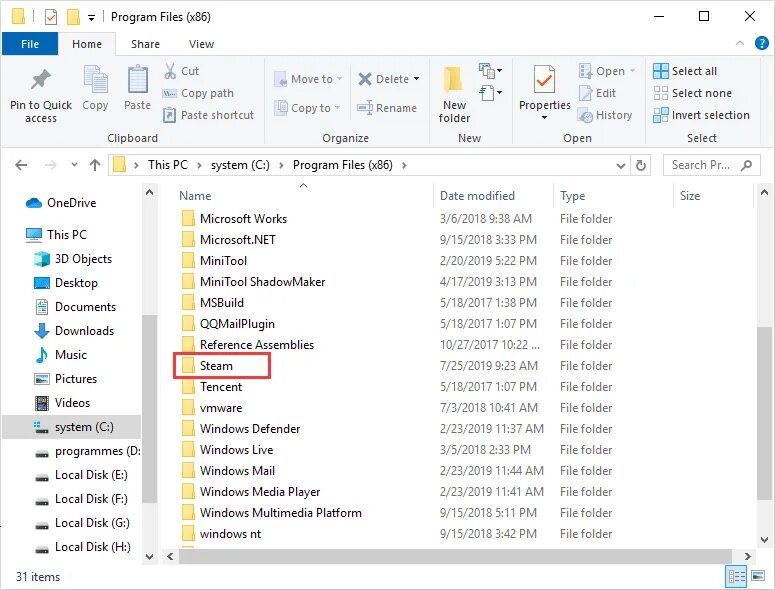Switch to the Share tab
This screenshot has height=590, width=775.
(x=145, y=44)
